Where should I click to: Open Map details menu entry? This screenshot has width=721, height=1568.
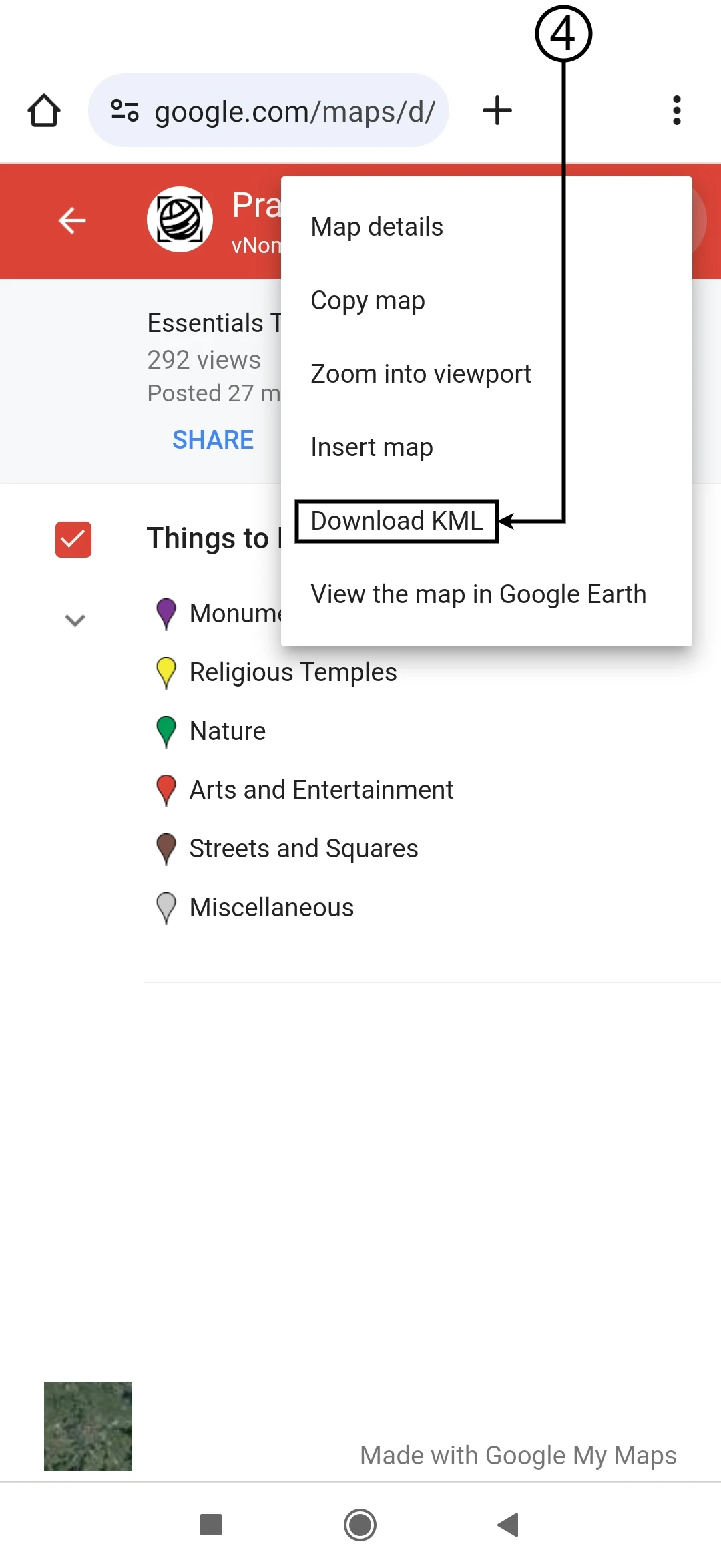tap(377, 227)
